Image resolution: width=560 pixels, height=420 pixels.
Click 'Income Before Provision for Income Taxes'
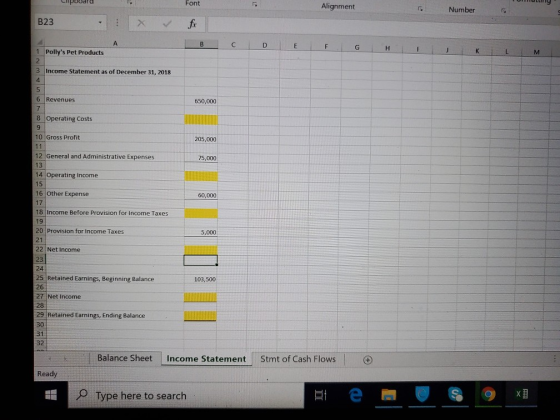114,212
